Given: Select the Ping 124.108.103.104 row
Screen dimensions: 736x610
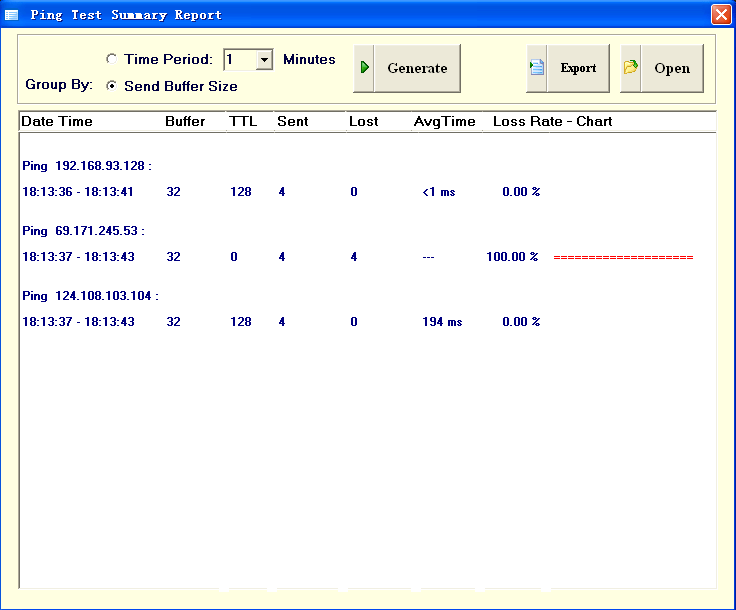Looking at the screenshot, I should click(x=90, y=296).
